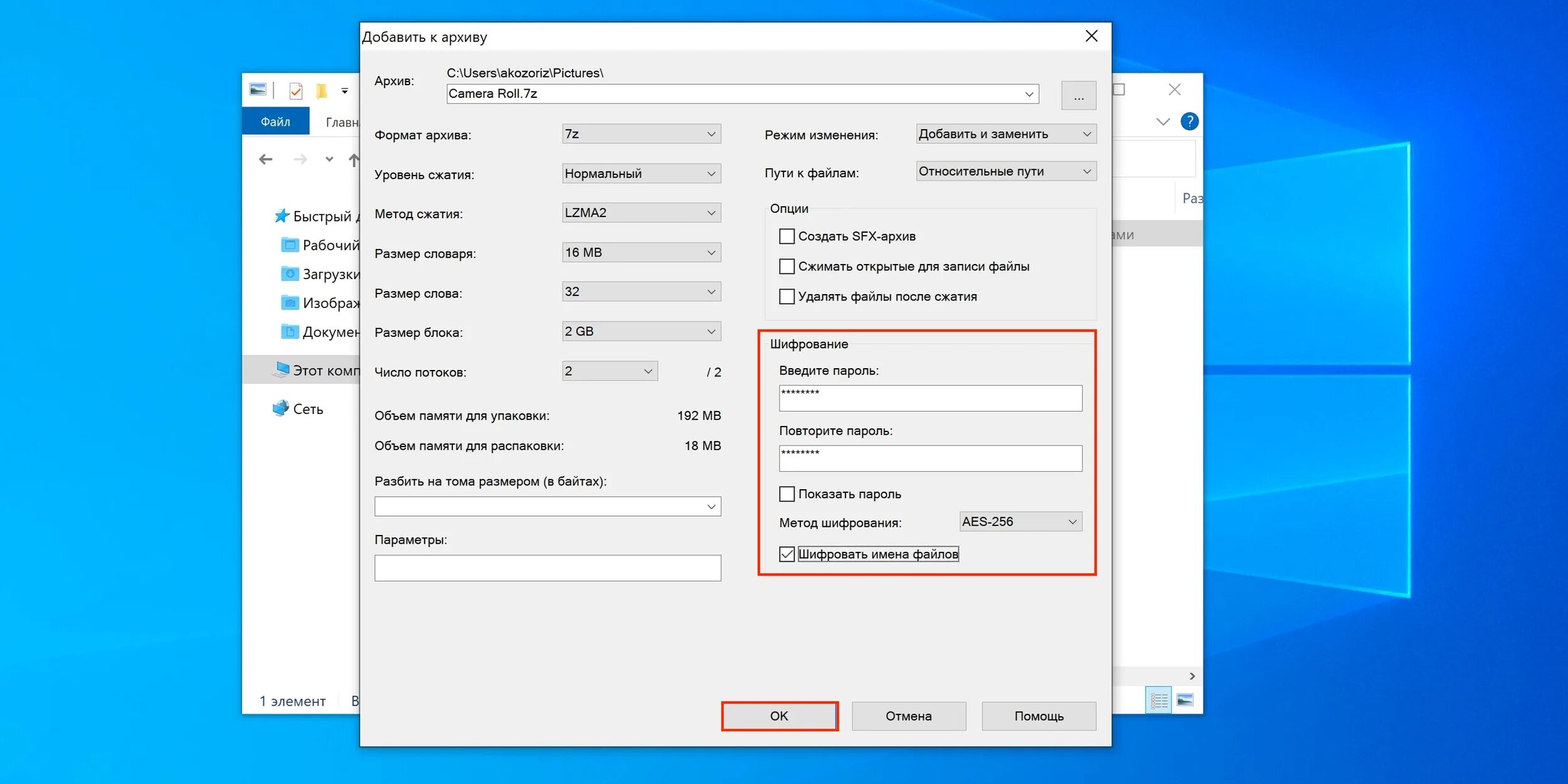Open the Метод шифрования AES-256 dropdown
The width and height of the screenshot is (1568, 784).
tap(1020, 521)
